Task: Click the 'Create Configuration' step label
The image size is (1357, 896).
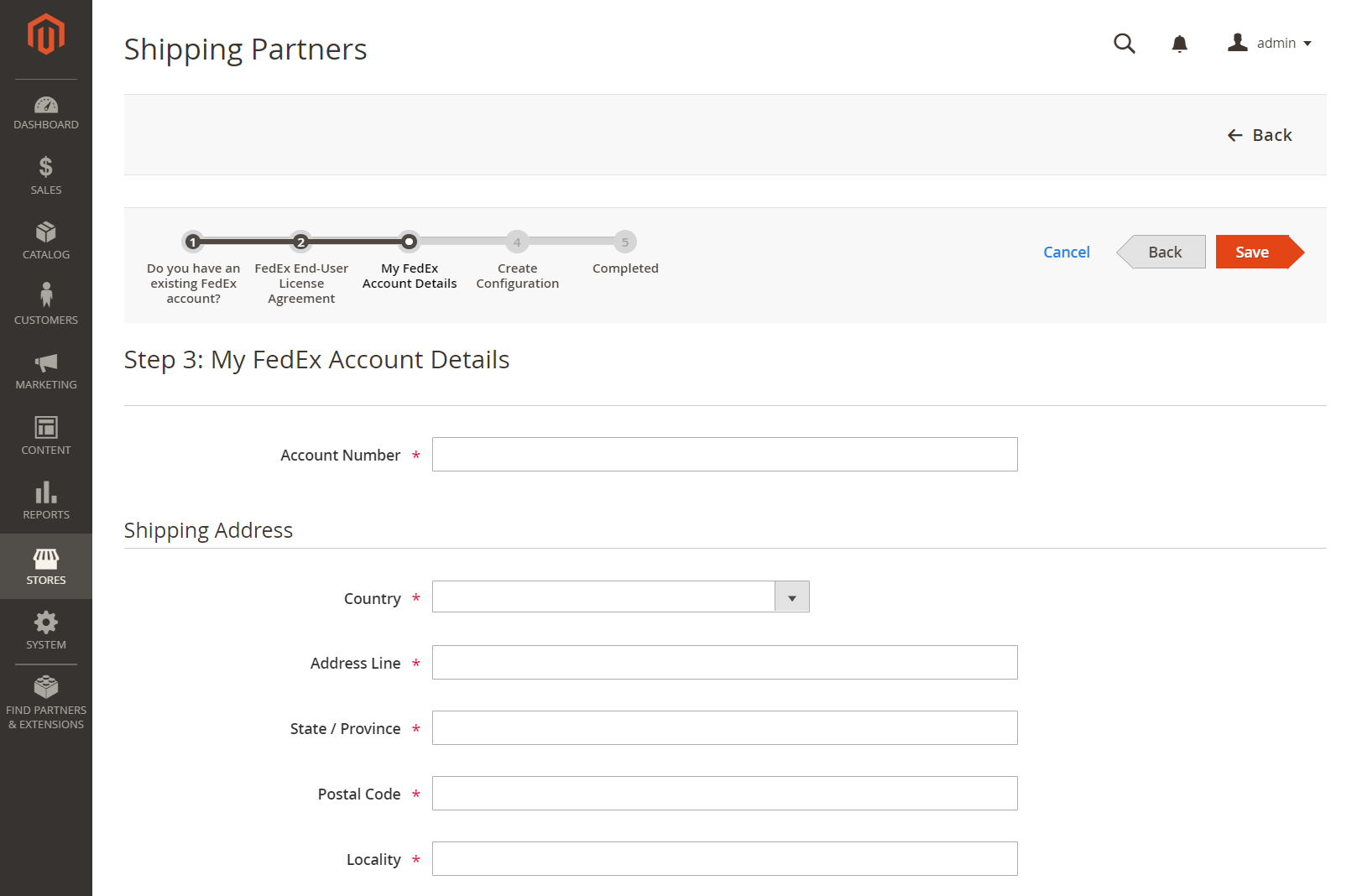Action: pos(517,276)
